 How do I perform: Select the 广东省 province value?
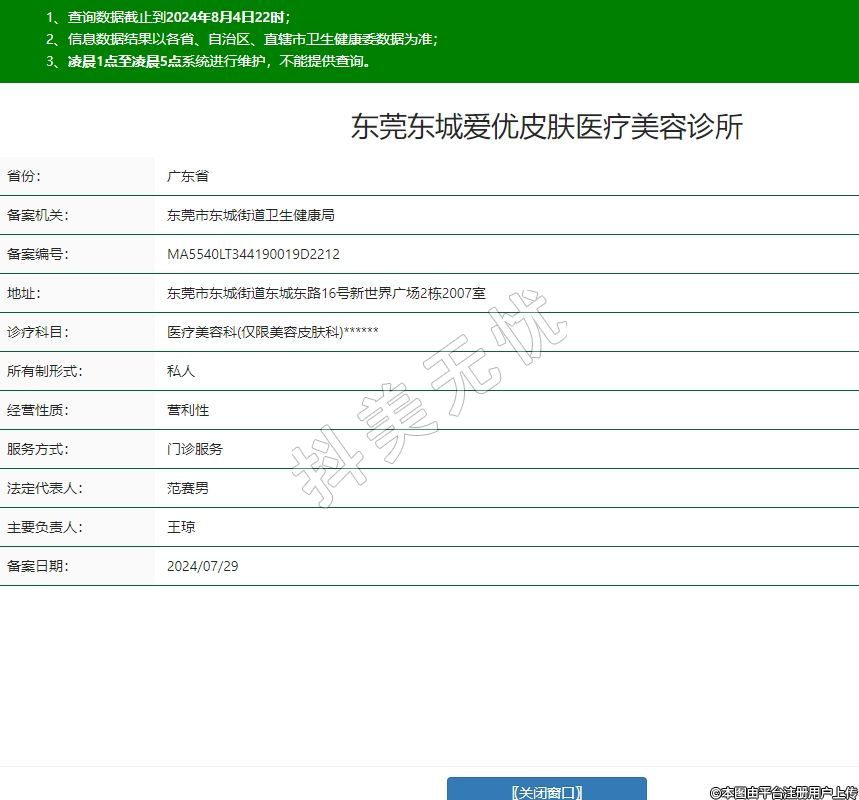coord(188,176)
